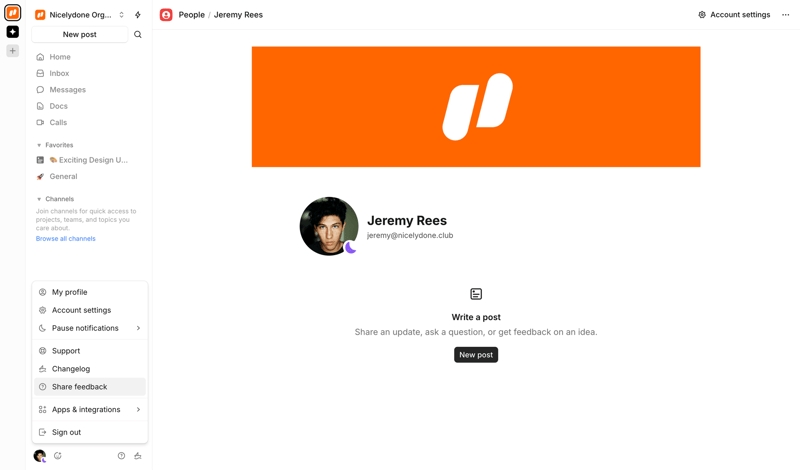Click the black New post button under profile

pyautogui.click(x=476, y=355)
